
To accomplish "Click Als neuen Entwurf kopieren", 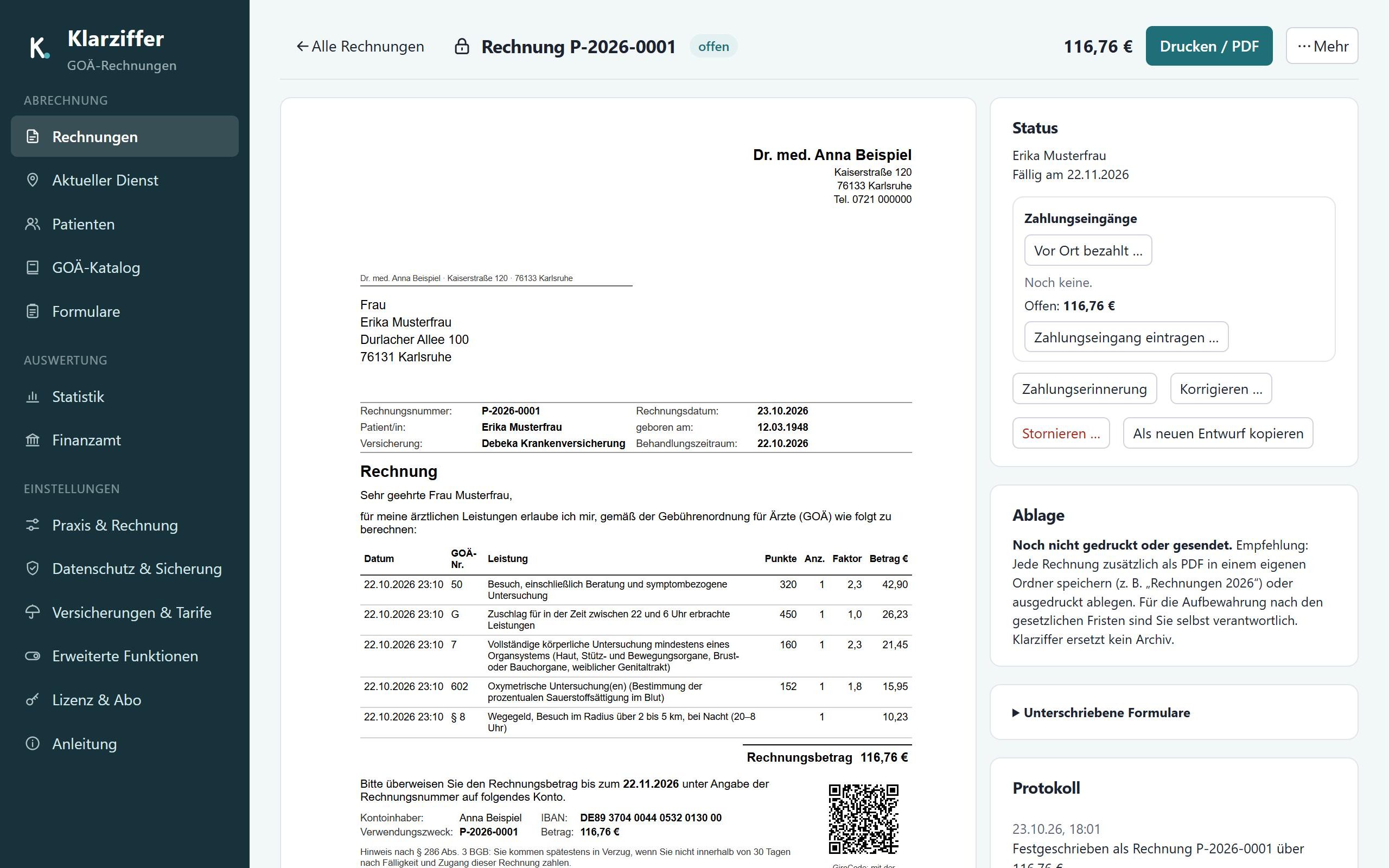I will pyautogui.click(x=1218, y=433).
